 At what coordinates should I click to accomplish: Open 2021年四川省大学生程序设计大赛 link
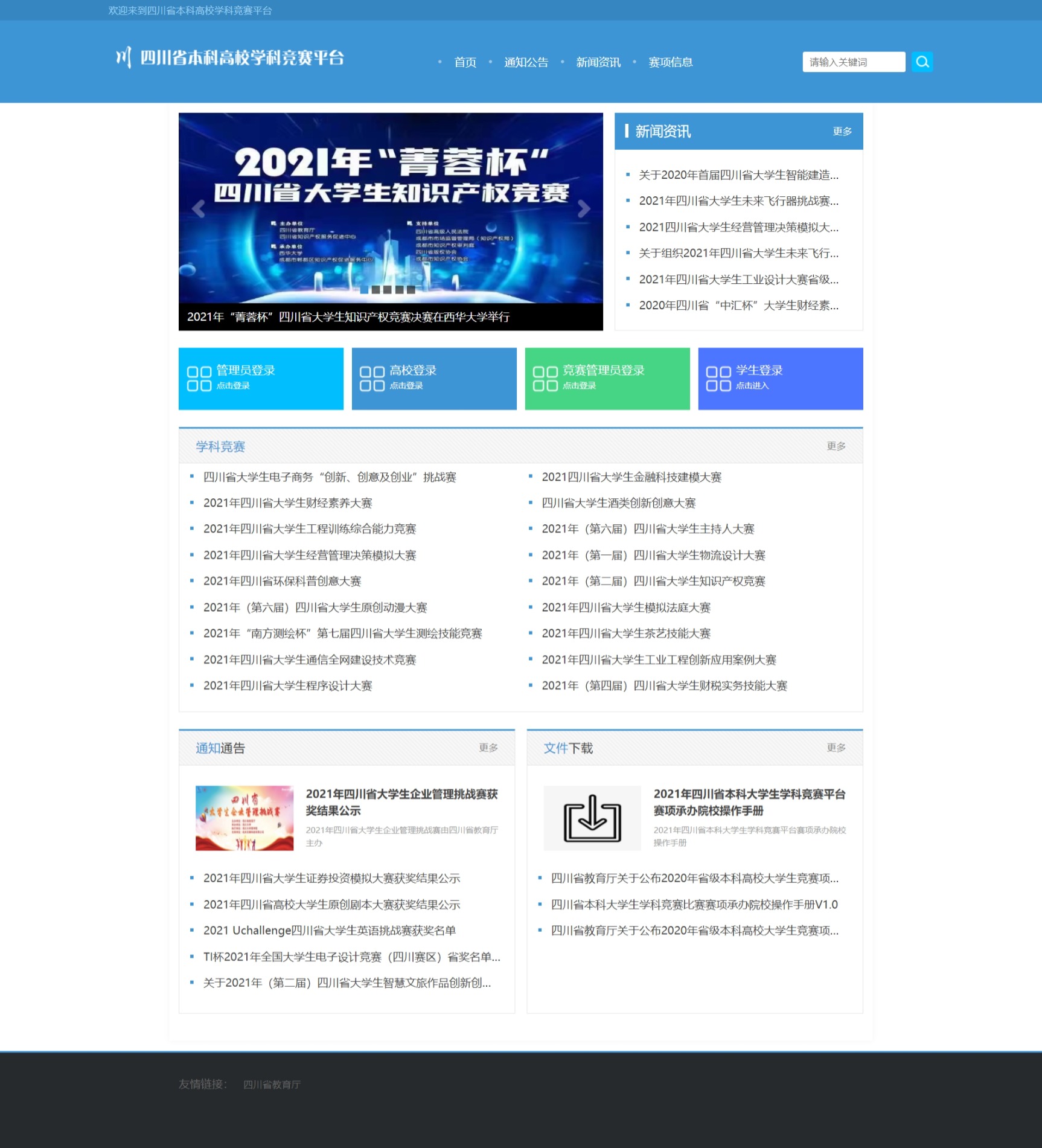coord(287,686)
